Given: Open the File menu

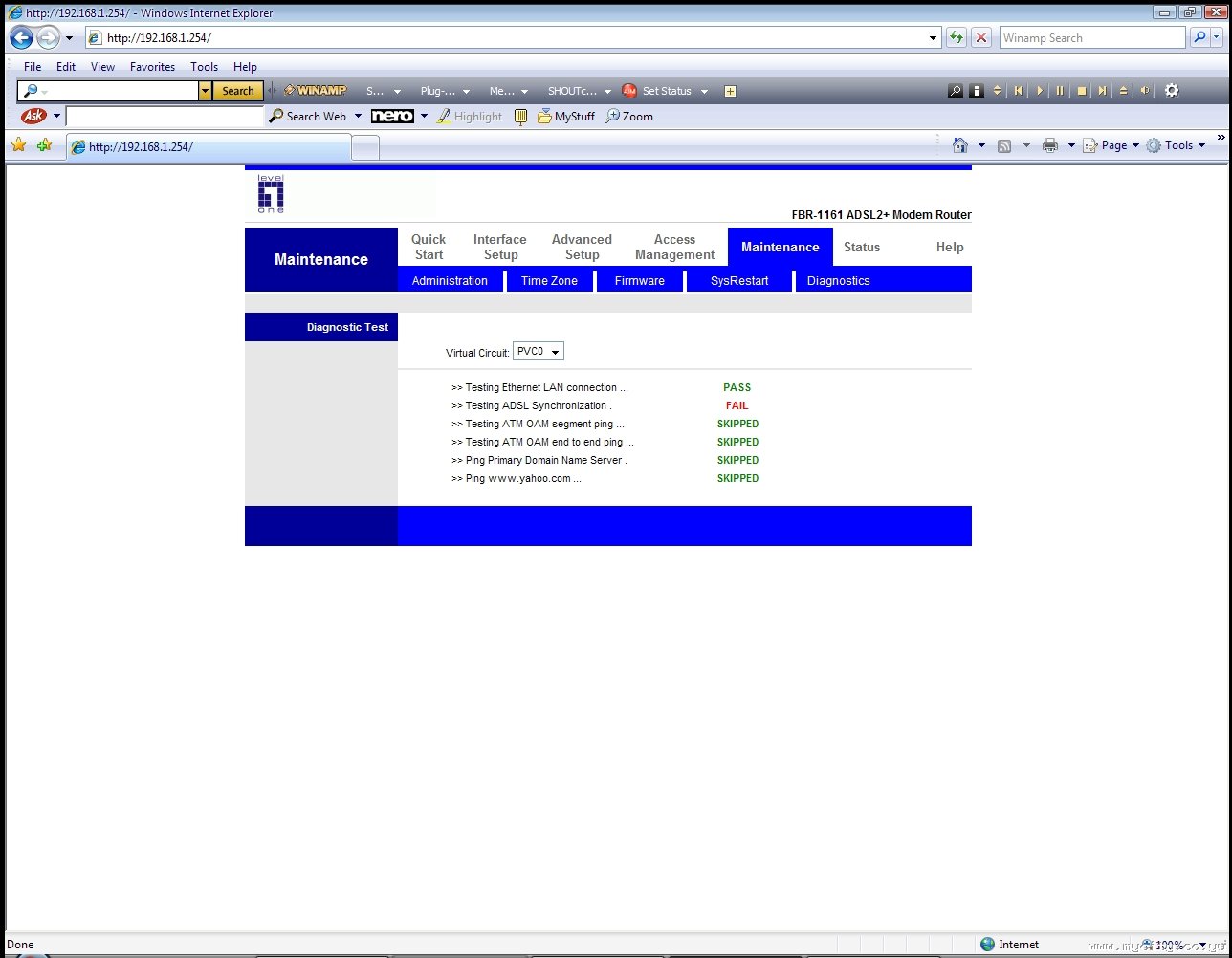Looking at the screenshot, I should point(33,67).
